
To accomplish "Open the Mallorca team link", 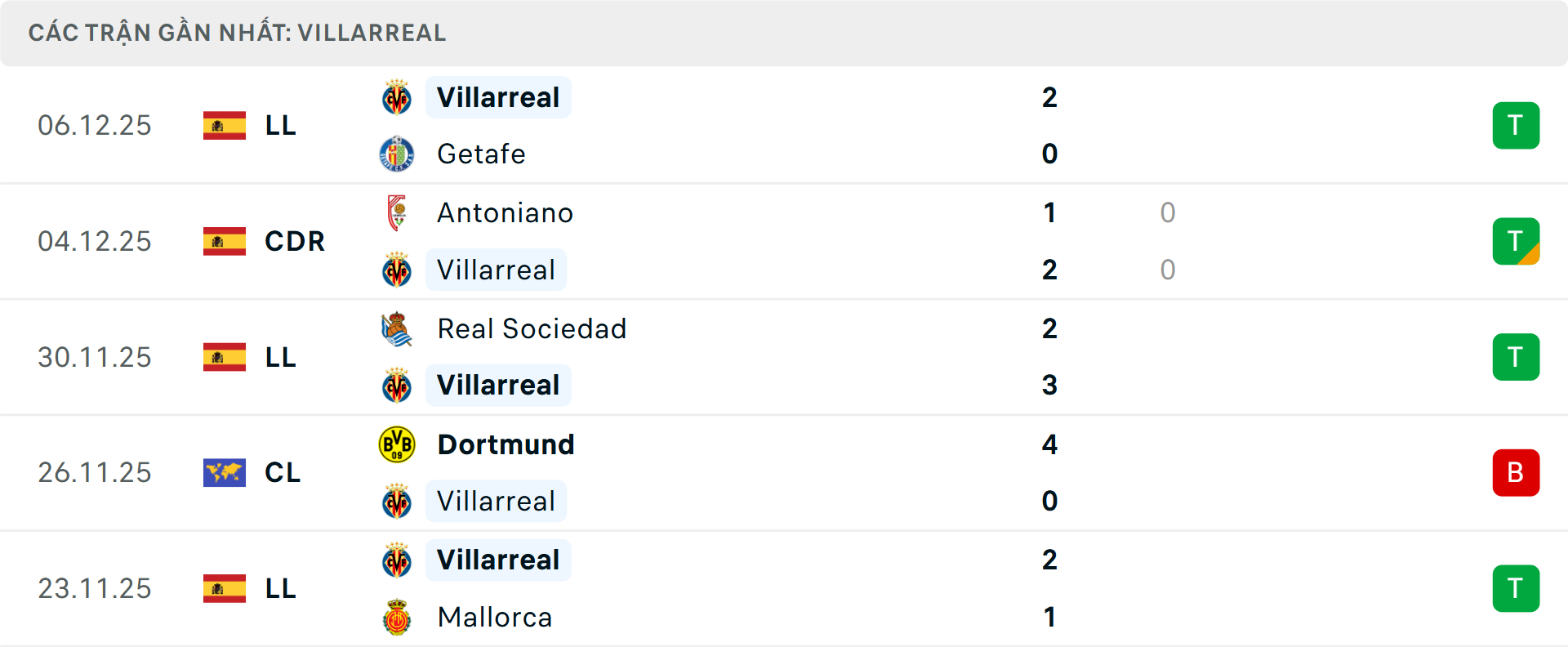I will point(495,618).
